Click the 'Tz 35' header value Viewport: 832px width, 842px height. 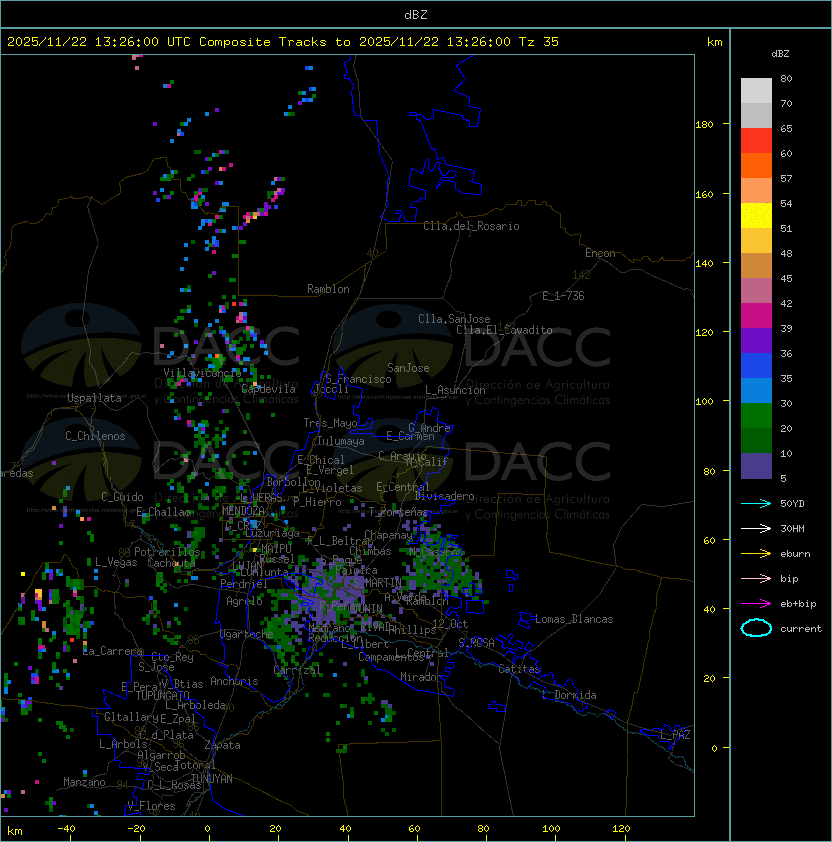click(x=539, y=41)
